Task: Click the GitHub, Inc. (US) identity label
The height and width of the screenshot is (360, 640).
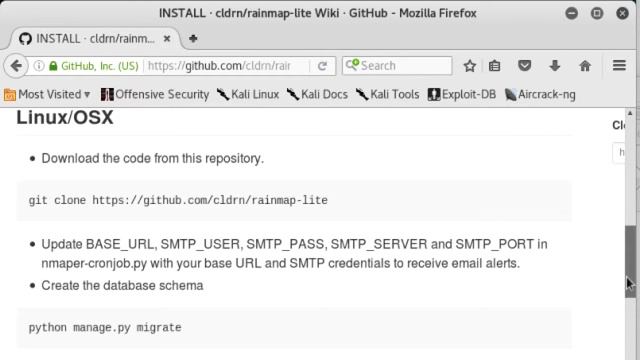Action: [100, 66]
